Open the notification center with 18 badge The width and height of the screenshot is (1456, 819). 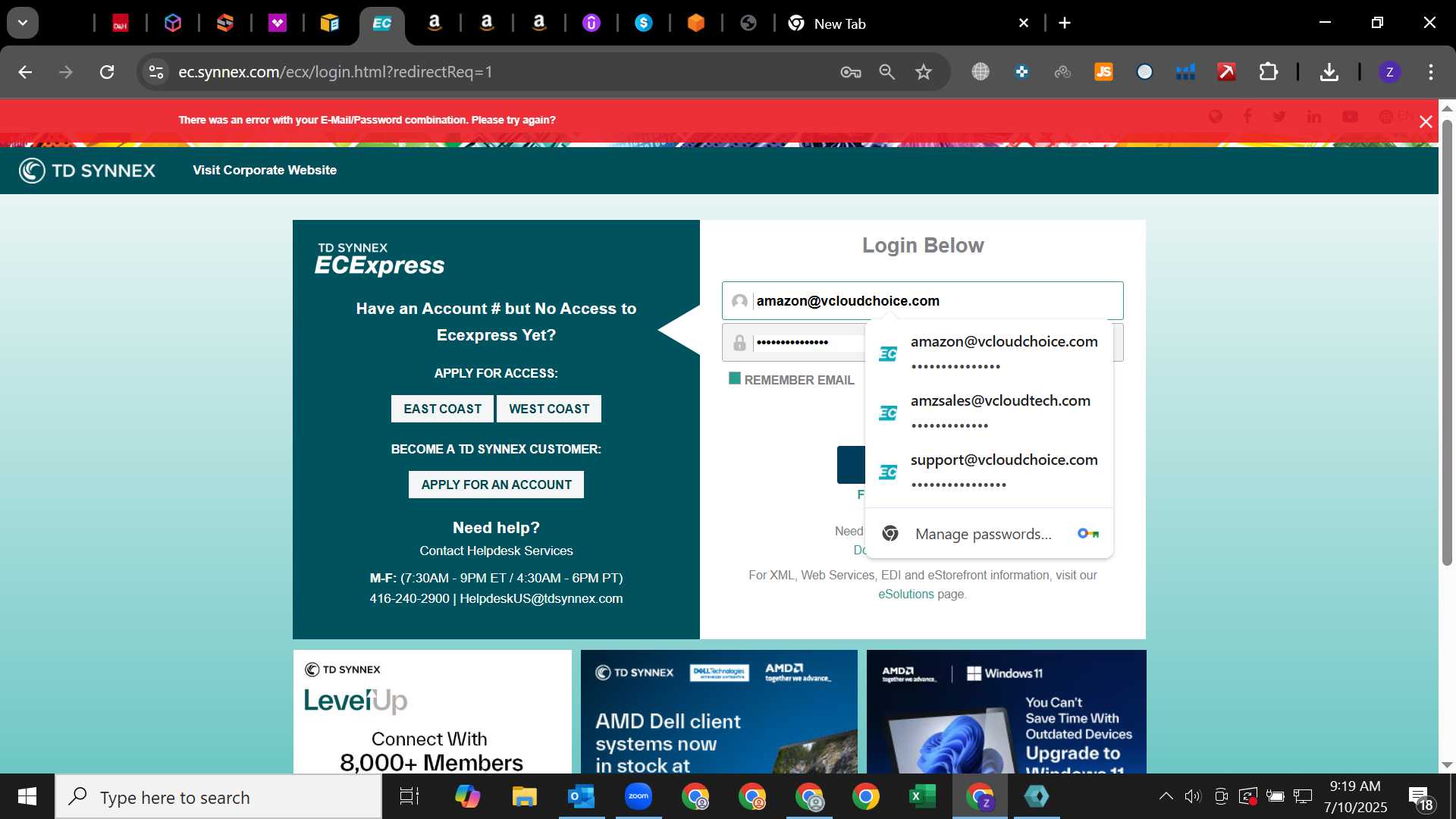click(1421, 798)
